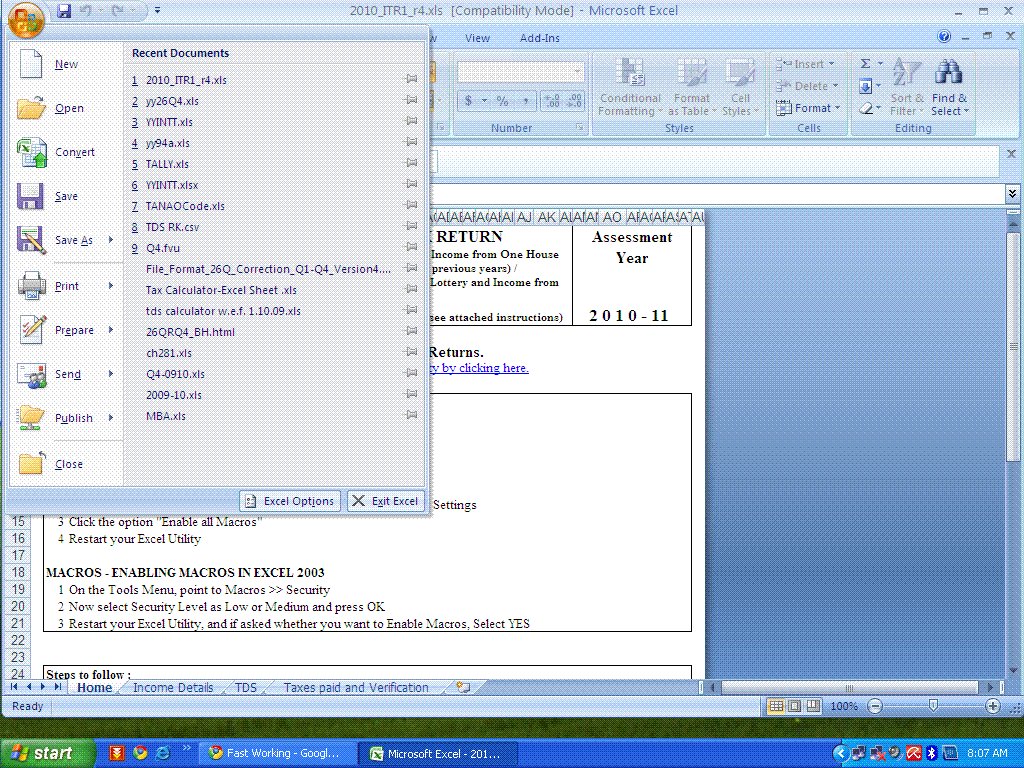The image size is (1024, 768).
Task: Expand the Publish submenu arrow
Action: coord(111,417)
